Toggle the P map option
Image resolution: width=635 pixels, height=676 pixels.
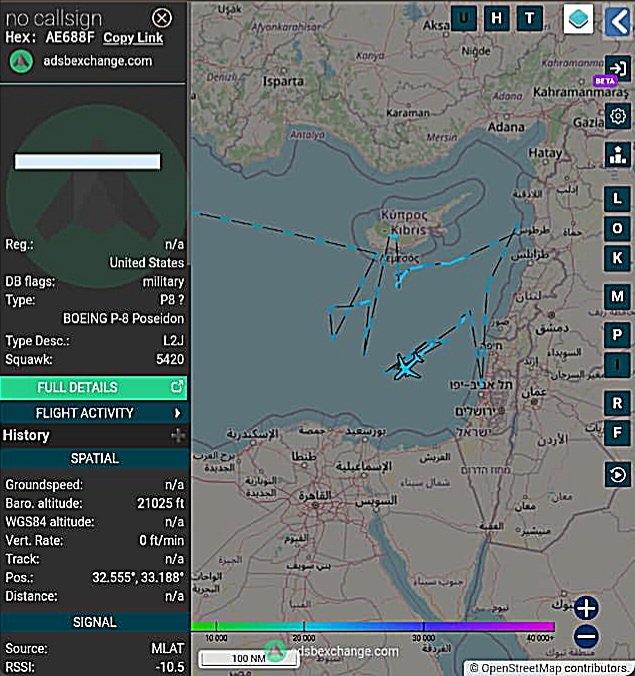pyautogui.click(x=617, y=335)
